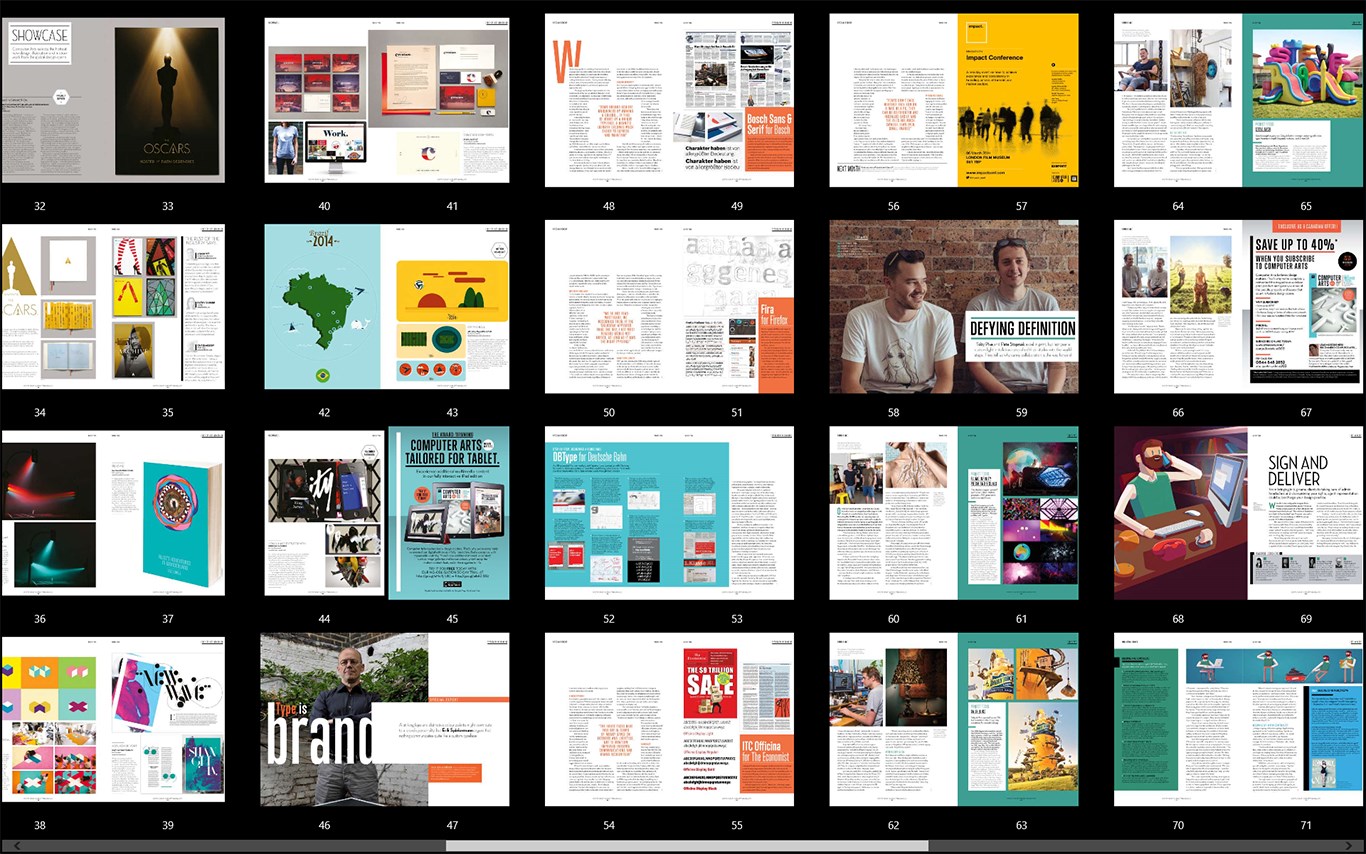Screen dimensions: 1366x854
Task: Select the green text column page 70
Action: point(1147,720)
